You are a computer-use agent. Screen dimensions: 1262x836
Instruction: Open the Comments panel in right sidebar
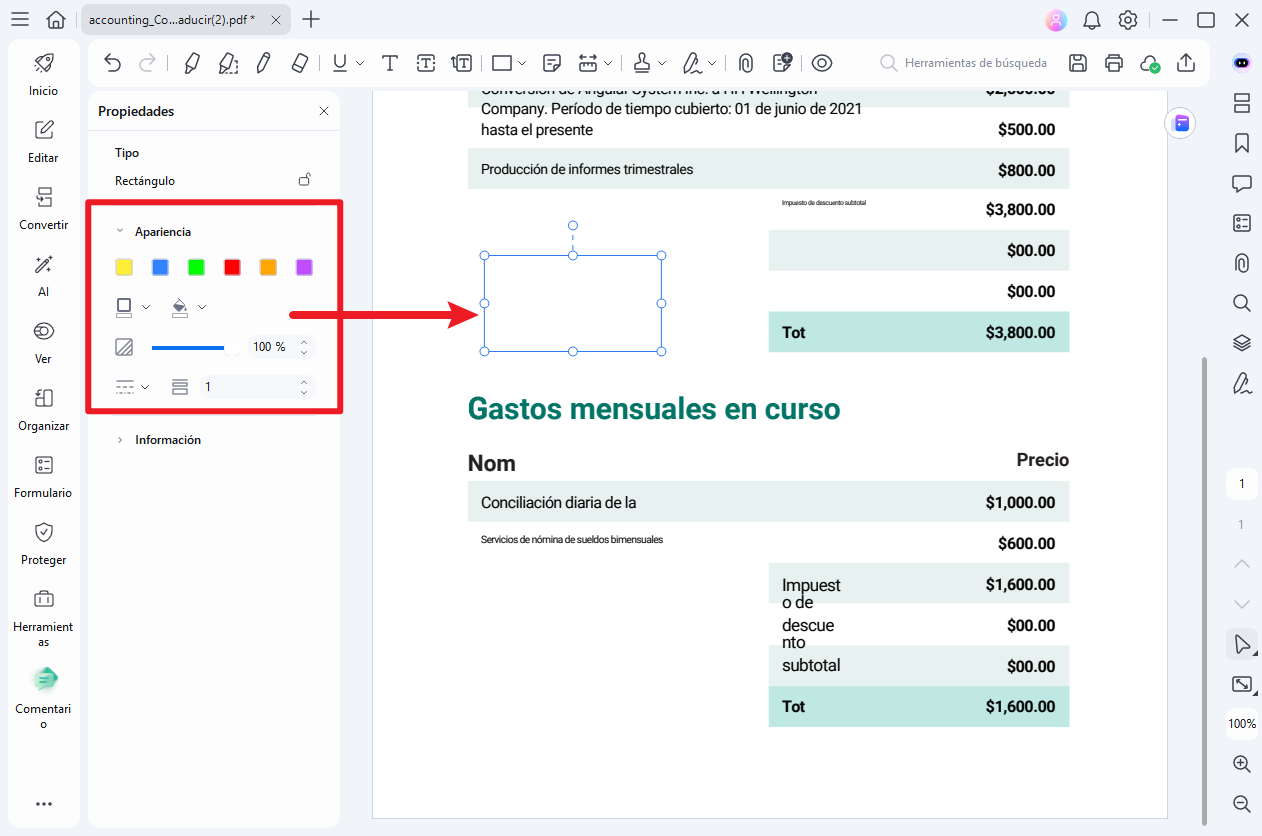(x=1241, y=183)
